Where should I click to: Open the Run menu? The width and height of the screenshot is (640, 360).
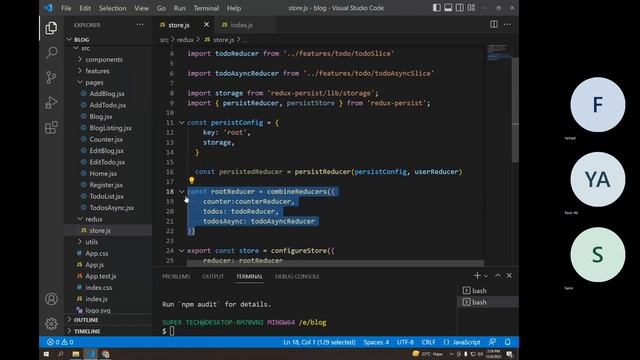click(x=180, y=8)
